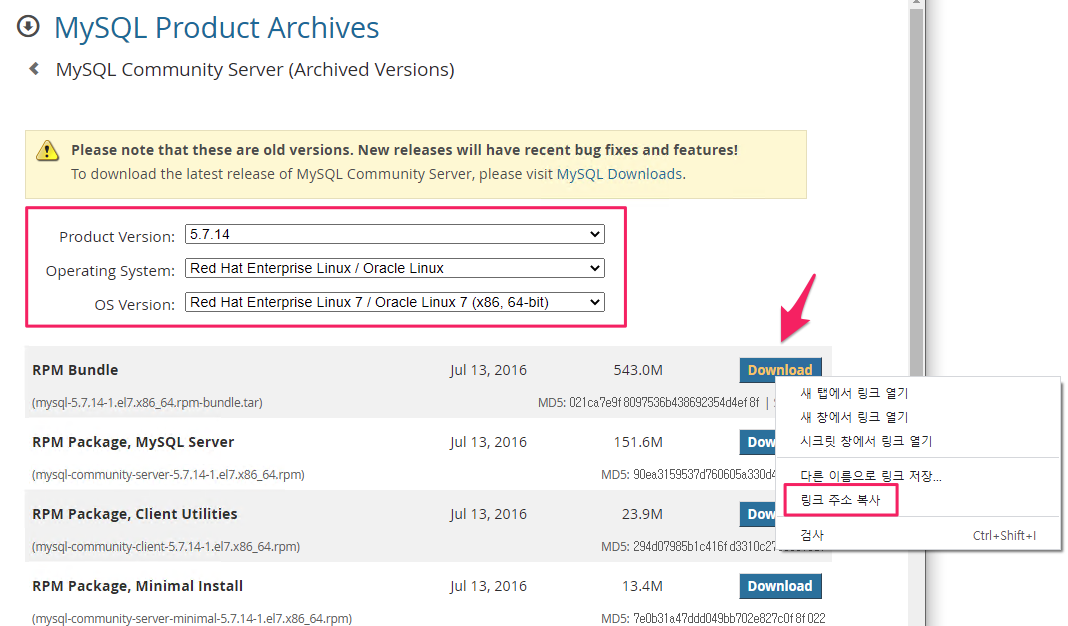Click the yellow warning triangle icon
This screenshot has height=626, width=1068.
(x=47, y=151)
